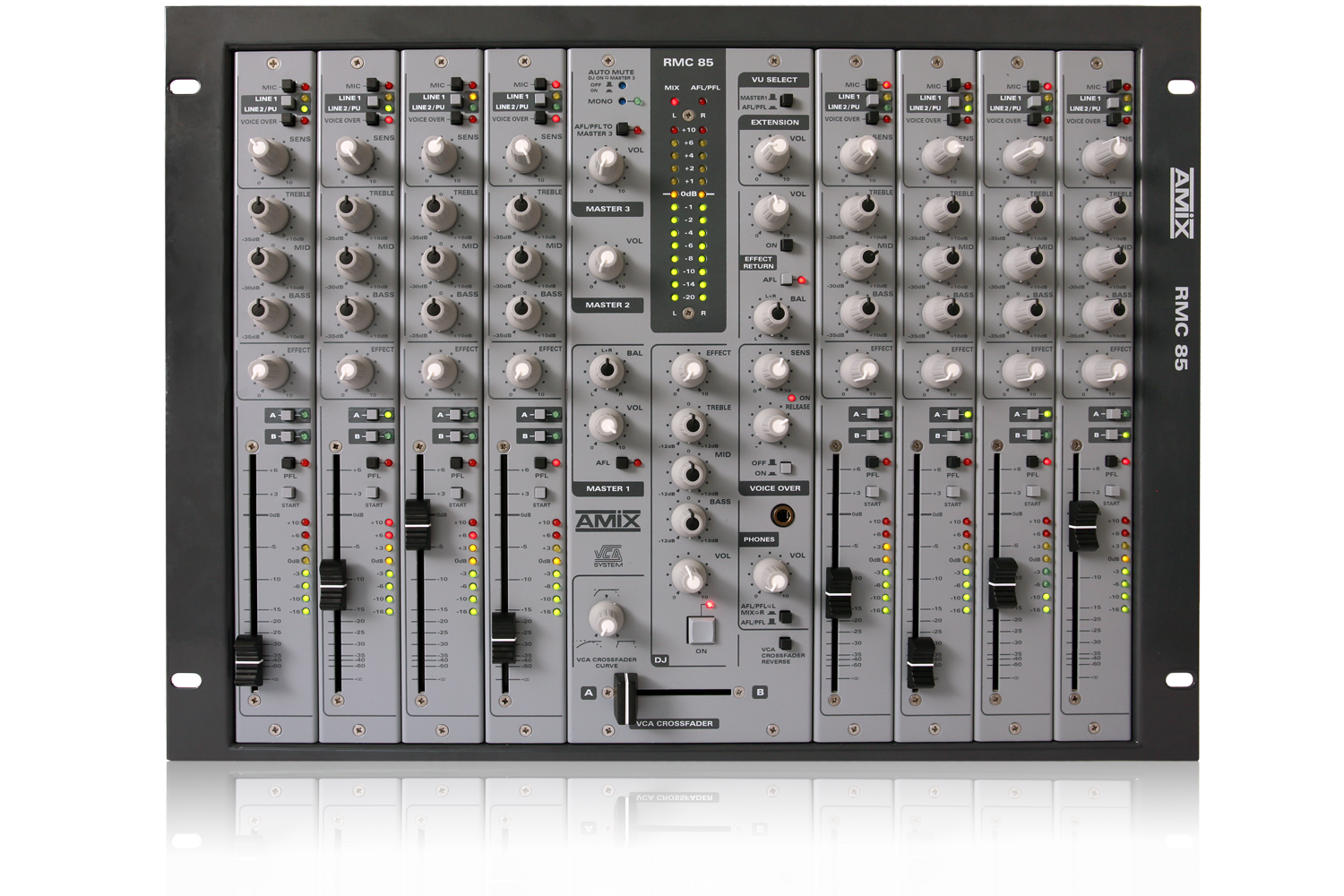Click the DJ section MID knob
The image size is (1344, 896).
point(690,472)
